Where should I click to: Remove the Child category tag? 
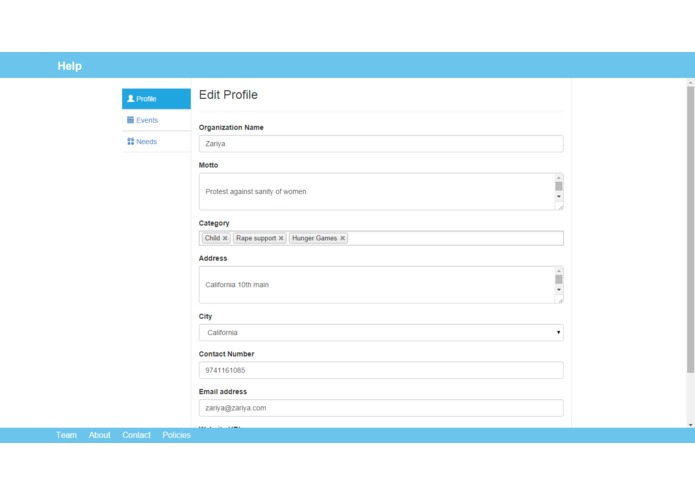[x=225, y=238]
